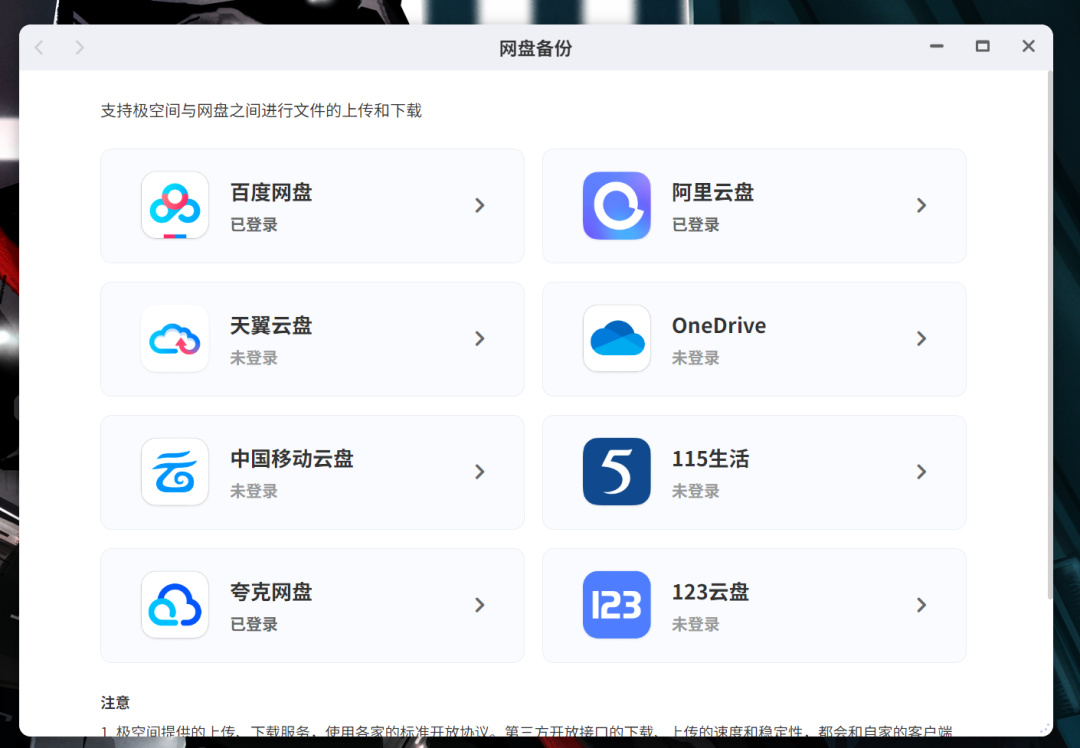Click the 天翼云盘 title text
Screen dimensions: 1080x748
click(271, 325)
